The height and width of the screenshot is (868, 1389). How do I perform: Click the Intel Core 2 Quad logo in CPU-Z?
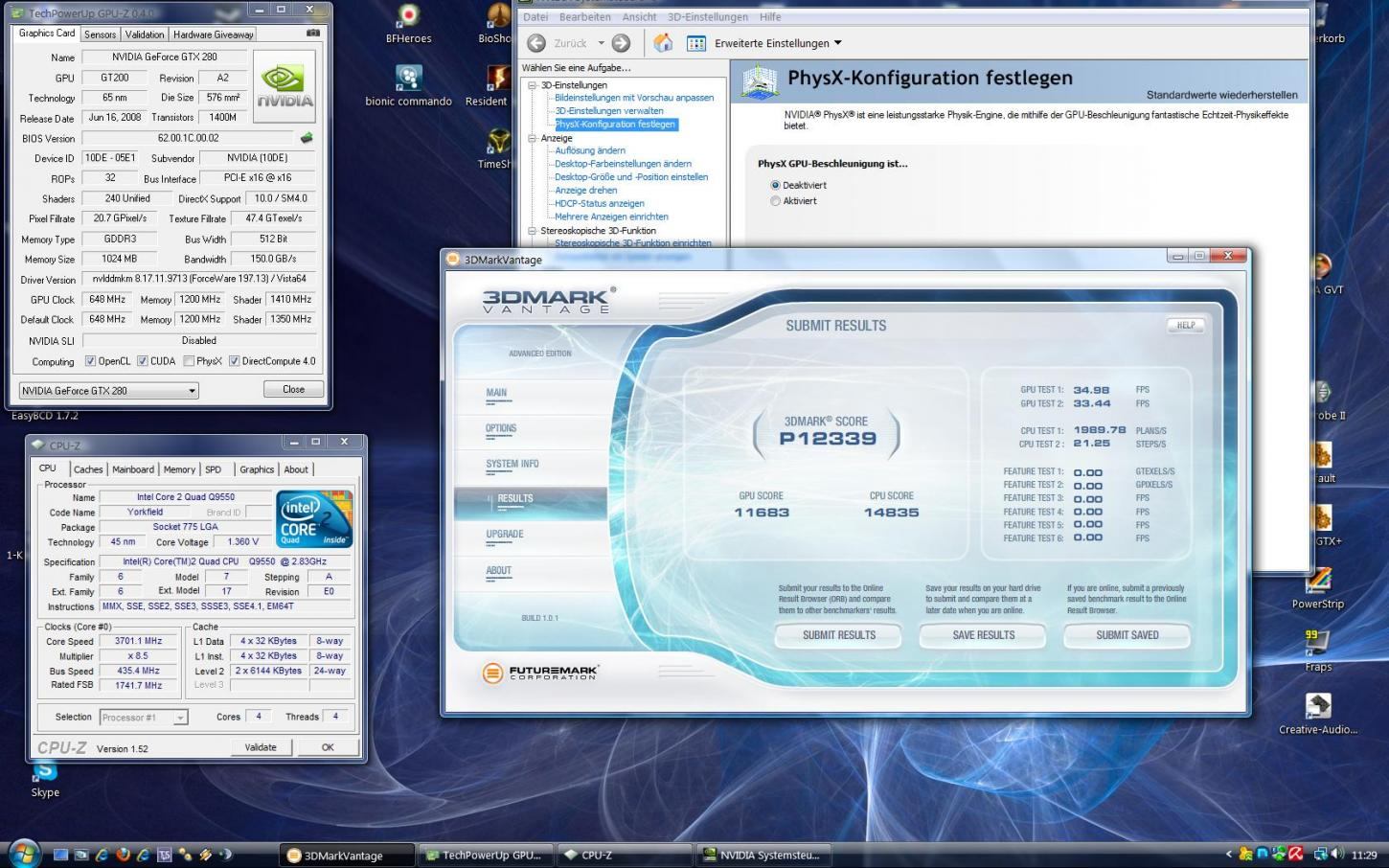[314, 519]
